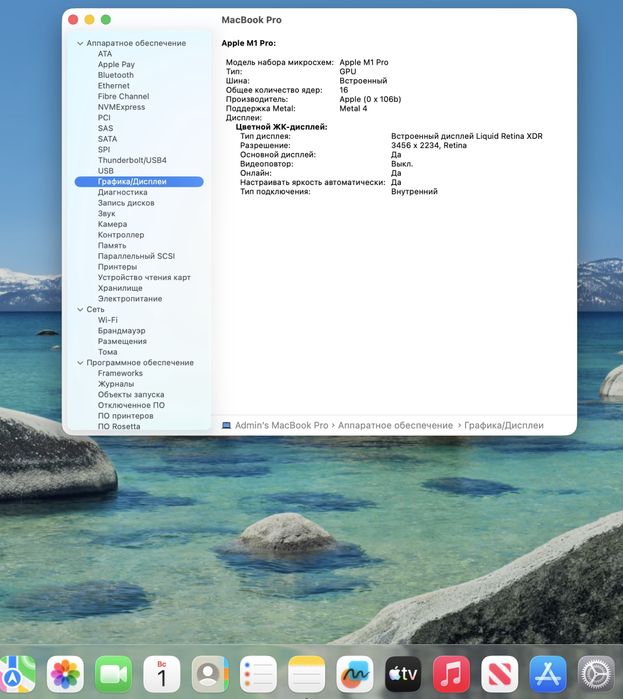Click Цветной ЖК-дисплей heading
This screenshot has height=699, width=623.
(281, 127)
